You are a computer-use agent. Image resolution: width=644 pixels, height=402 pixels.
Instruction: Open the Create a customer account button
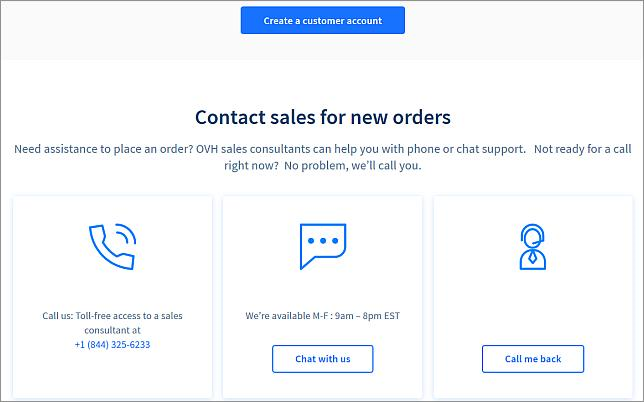coord(323,20)
